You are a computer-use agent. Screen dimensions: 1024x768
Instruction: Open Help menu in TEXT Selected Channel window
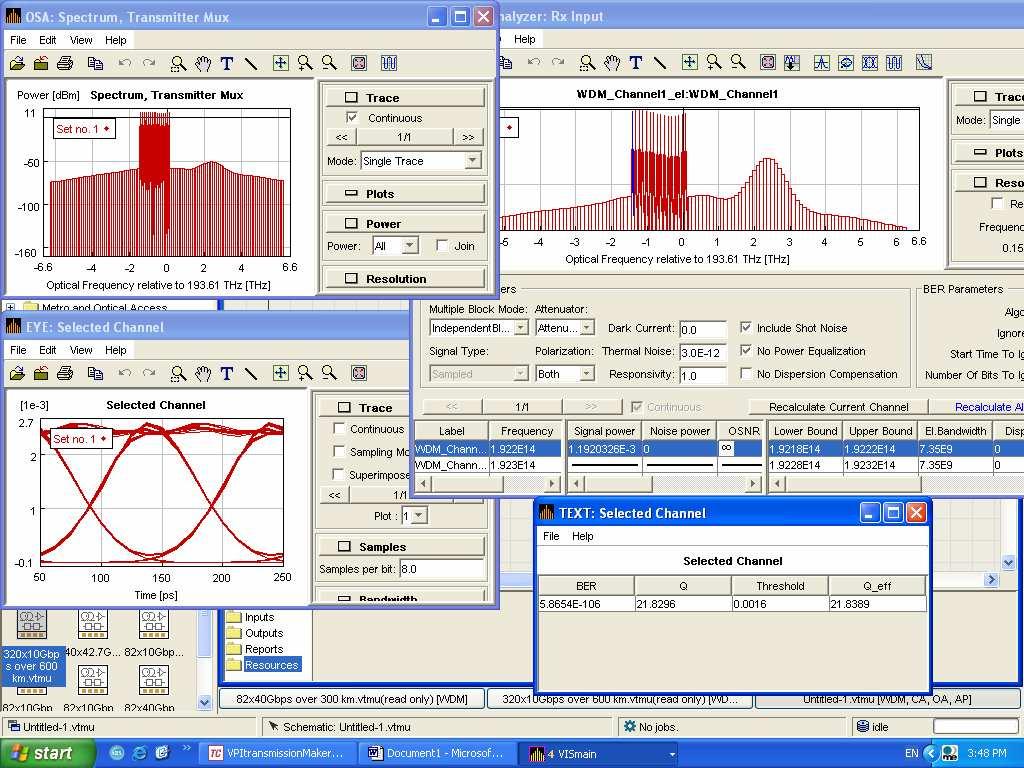tap(583, 536)
